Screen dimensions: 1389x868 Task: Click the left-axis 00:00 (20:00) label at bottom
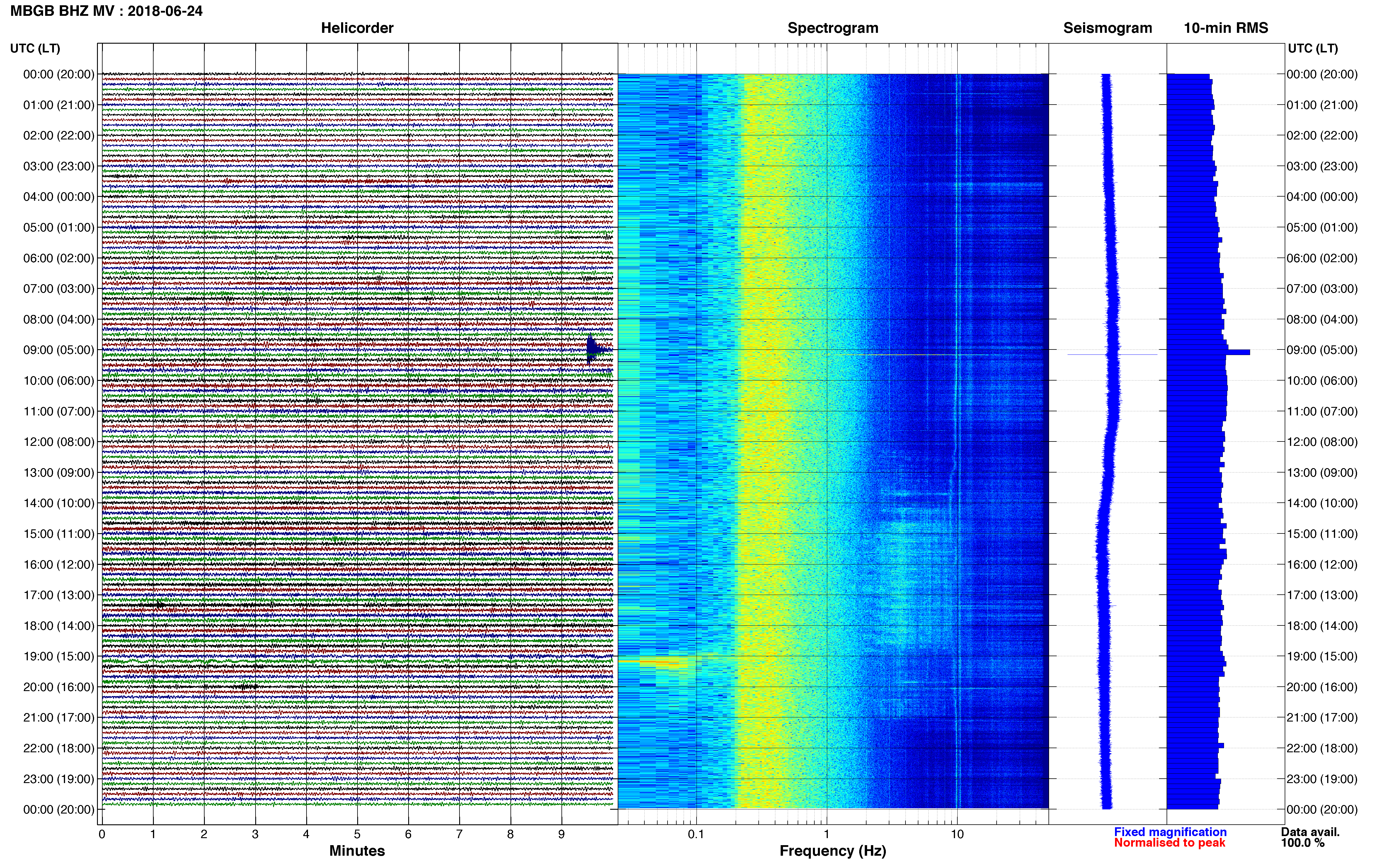click(59, 809)
